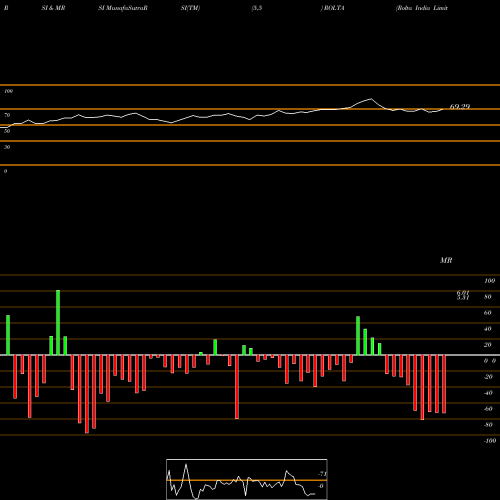Click the '100' label on MR axis
Screen dimensions: 500x500
[x=489, y=281]
